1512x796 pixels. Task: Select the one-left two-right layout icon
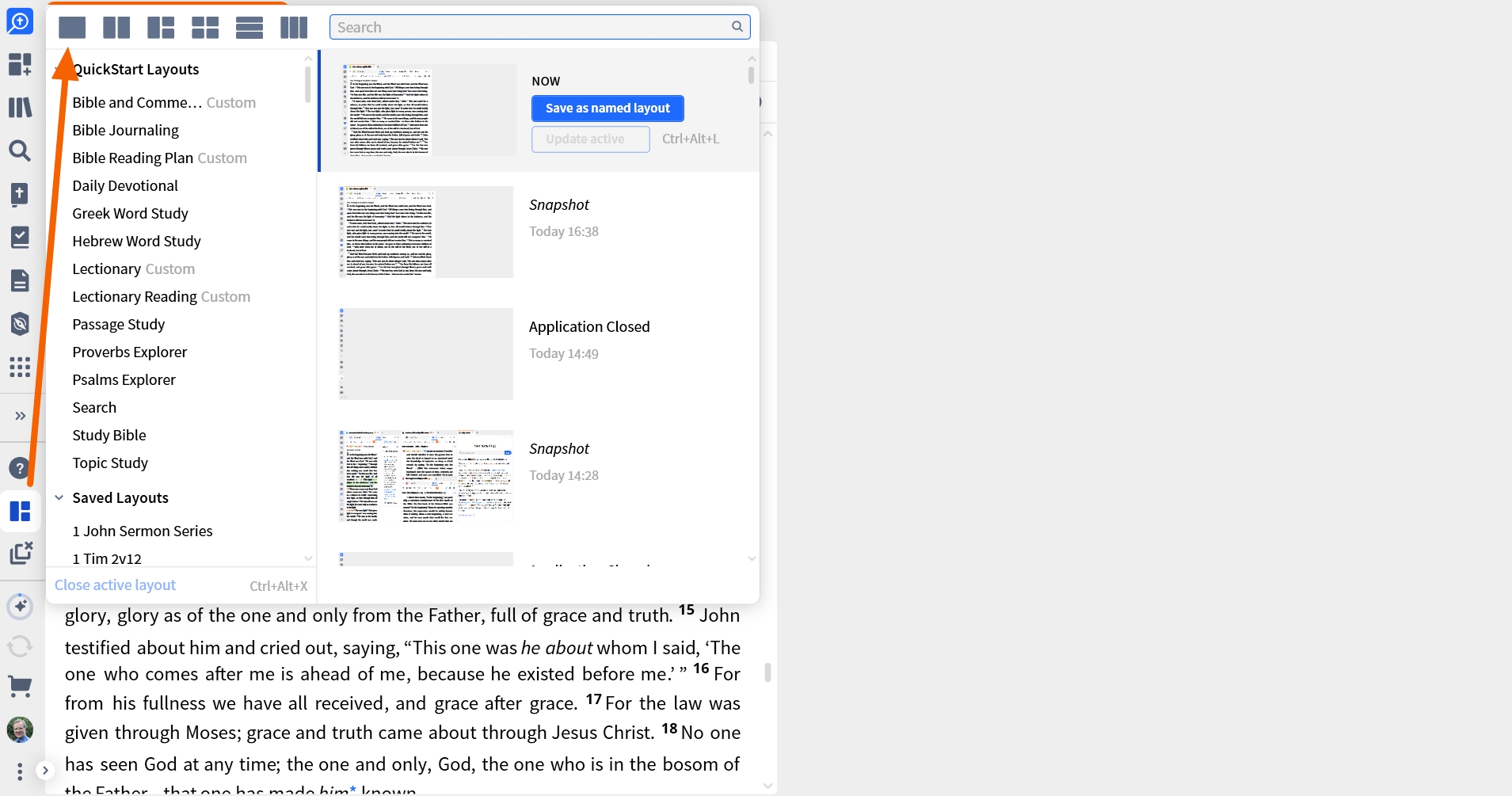coord(161,28)
